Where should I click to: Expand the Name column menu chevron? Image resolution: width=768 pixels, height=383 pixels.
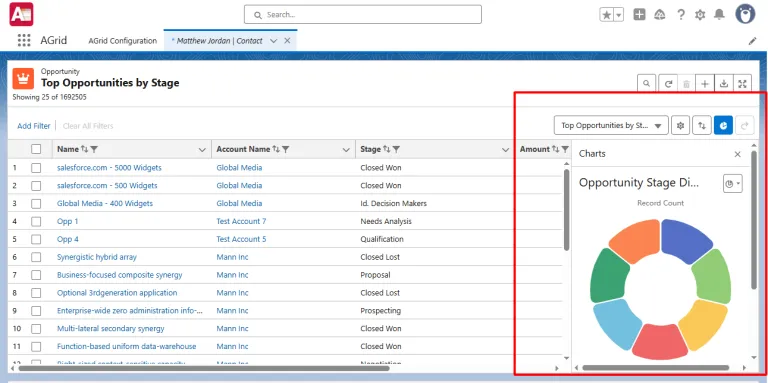click(202, 150)
